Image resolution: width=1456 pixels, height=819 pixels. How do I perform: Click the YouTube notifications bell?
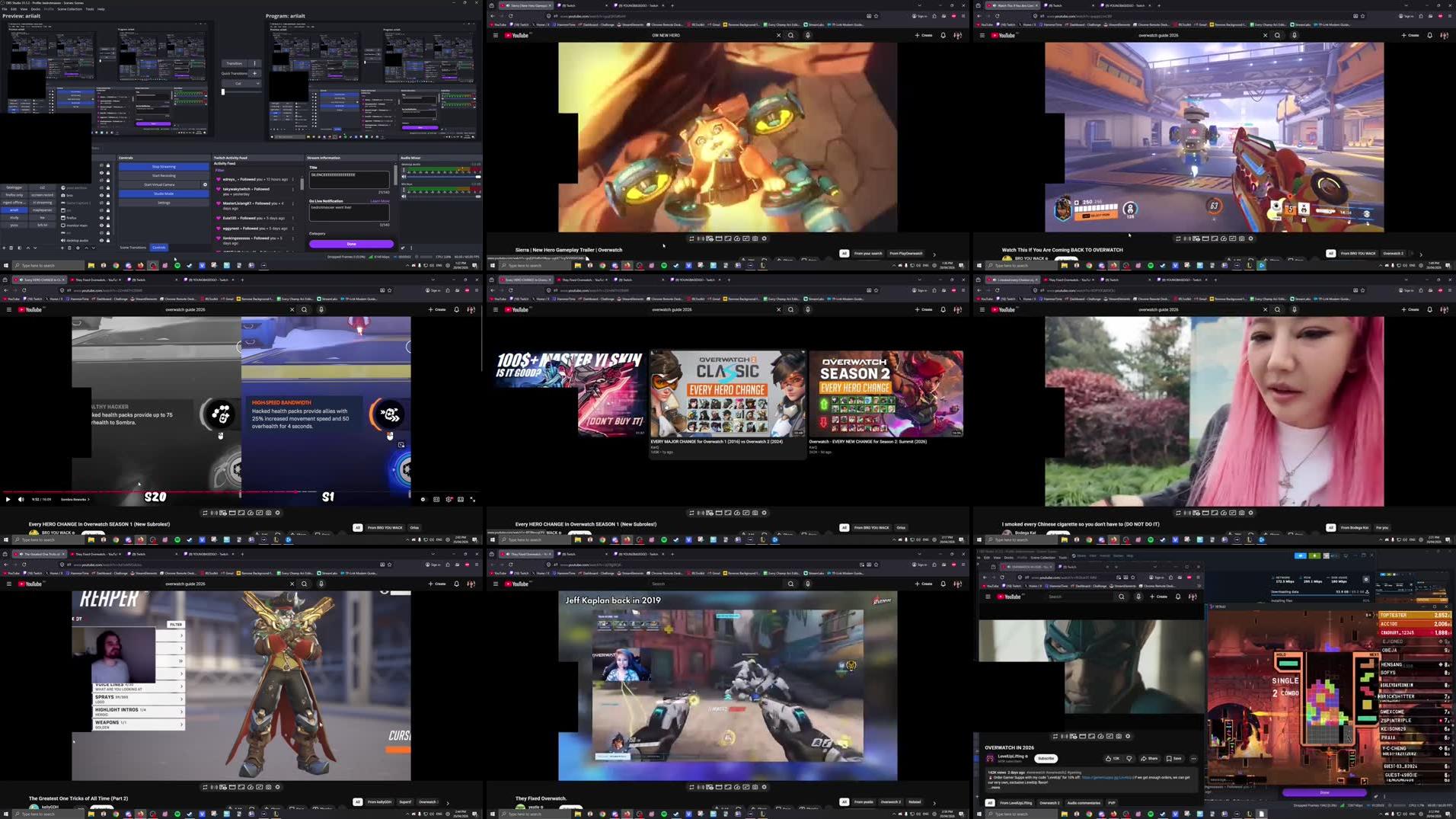943,35
